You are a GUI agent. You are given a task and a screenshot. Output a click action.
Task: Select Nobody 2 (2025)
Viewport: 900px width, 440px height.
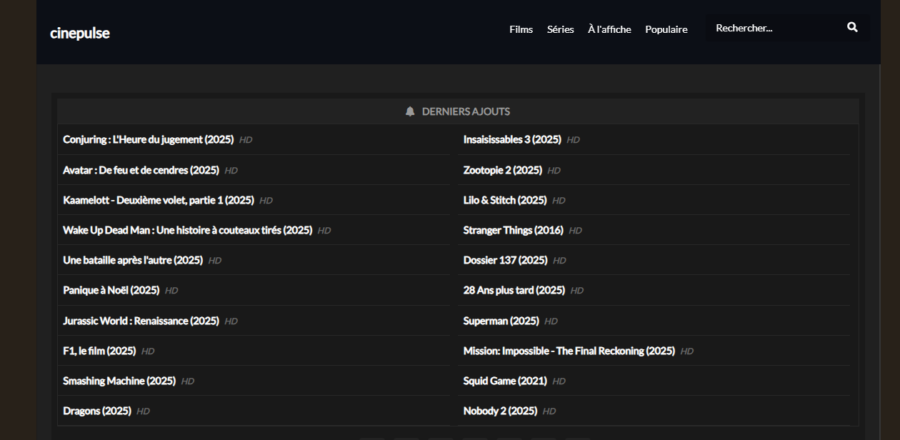(x=500, y=411)
